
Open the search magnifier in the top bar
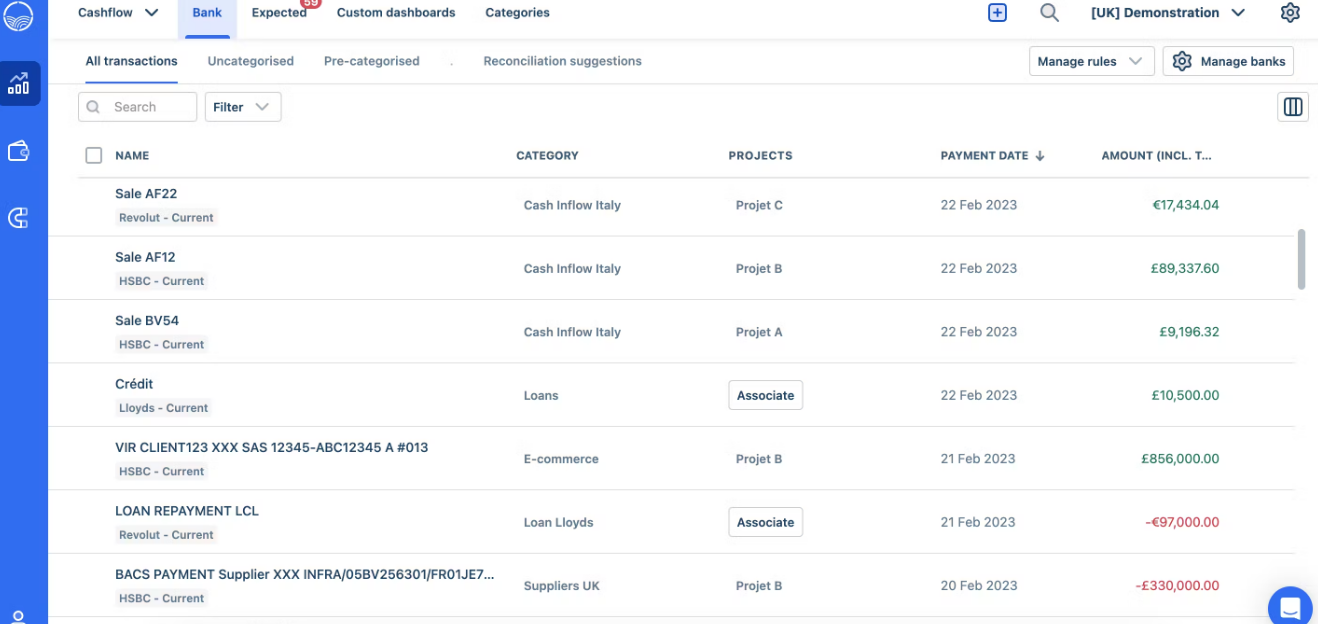click(x=1049, y=13)
